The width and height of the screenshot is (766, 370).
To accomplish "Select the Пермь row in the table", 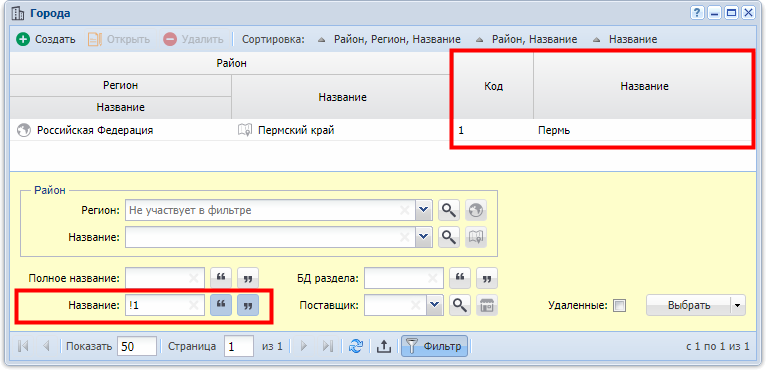I will point(381,131).
